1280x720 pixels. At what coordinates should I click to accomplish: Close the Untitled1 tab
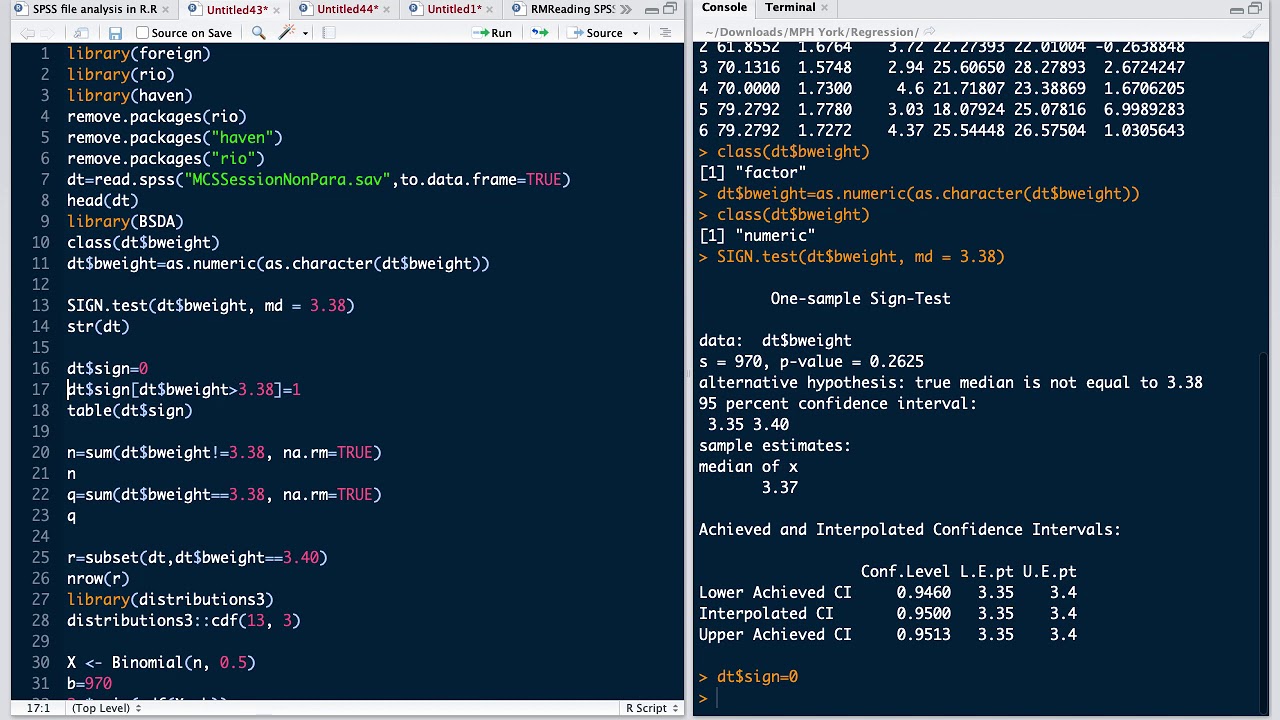pos(490,10)
